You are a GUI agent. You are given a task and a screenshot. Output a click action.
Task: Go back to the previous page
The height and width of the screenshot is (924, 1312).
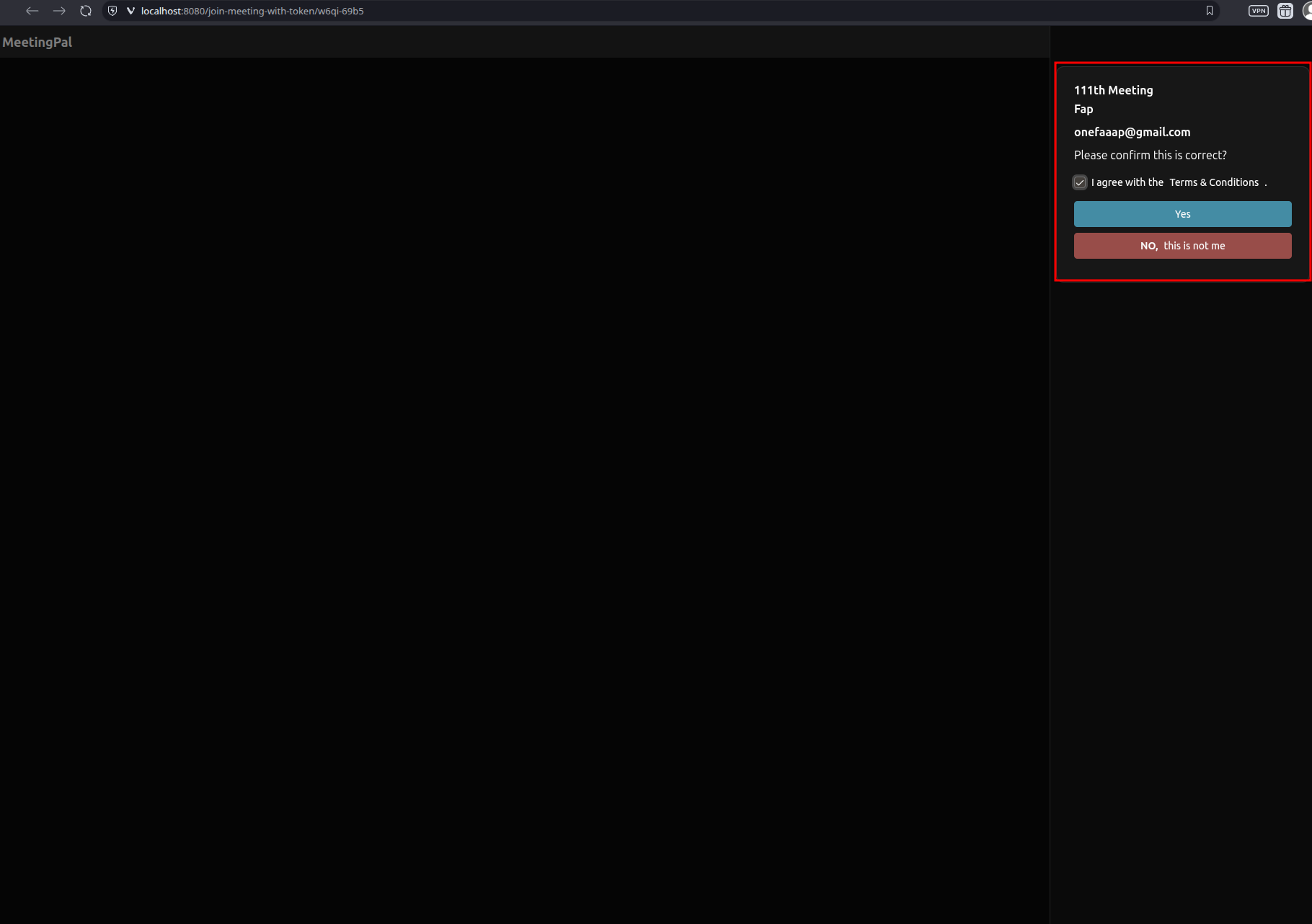[x=32, y=11]
